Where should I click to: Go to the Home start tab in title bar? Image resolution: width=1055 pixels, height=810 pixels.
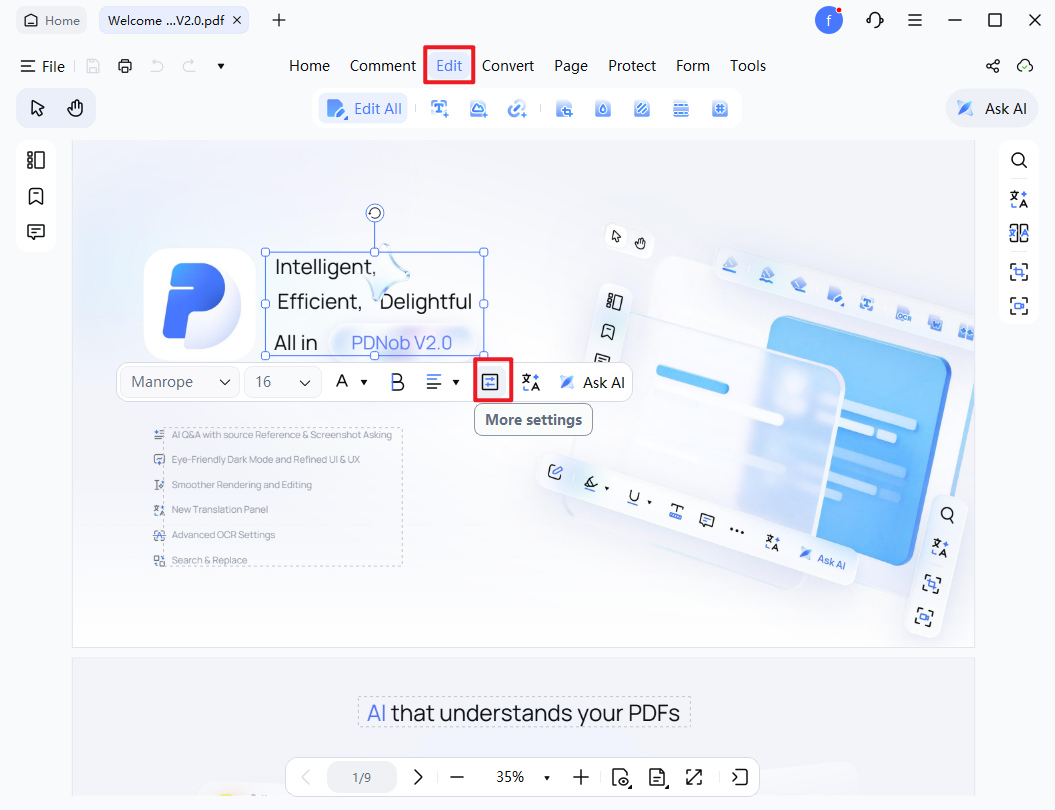52,20
